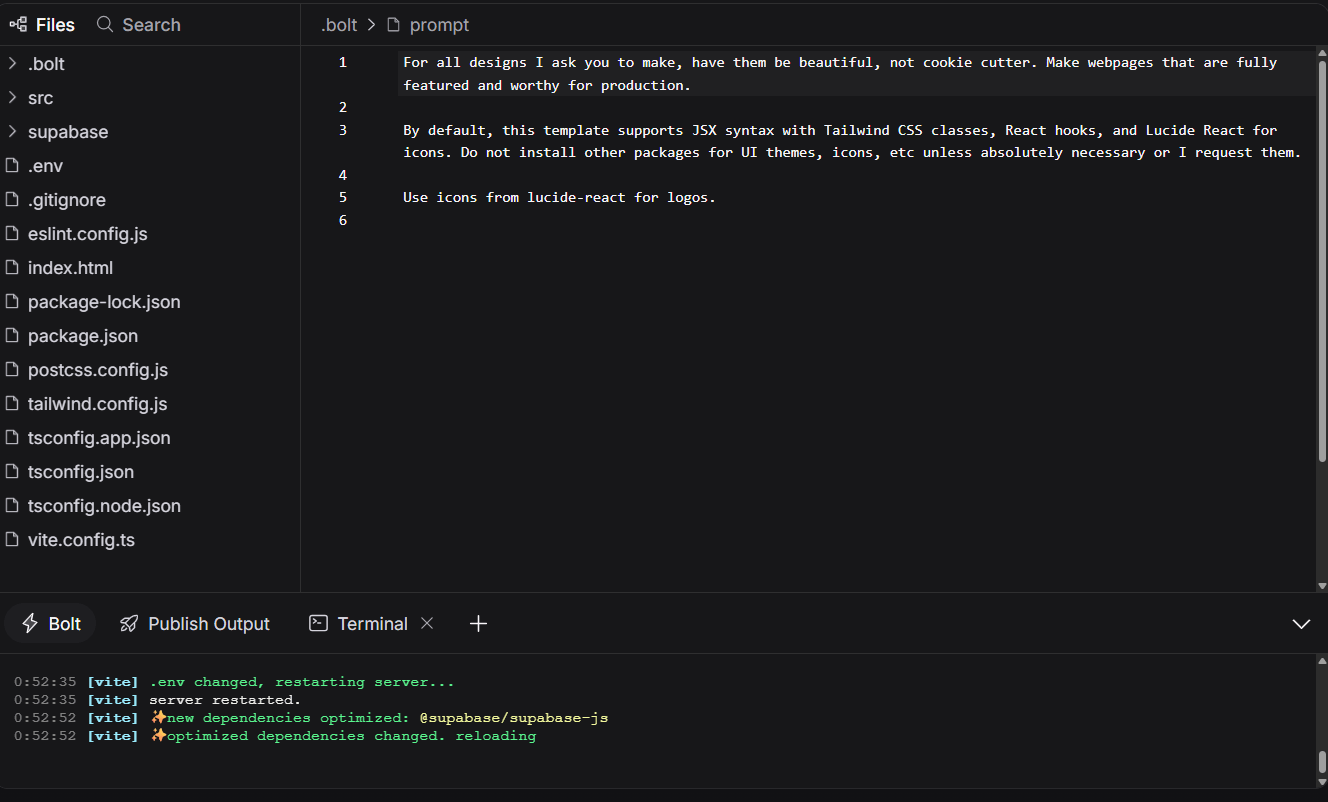1328x802 pixels.
Task: Click the tailwind.config.js file icon
Action: (12, 404)
